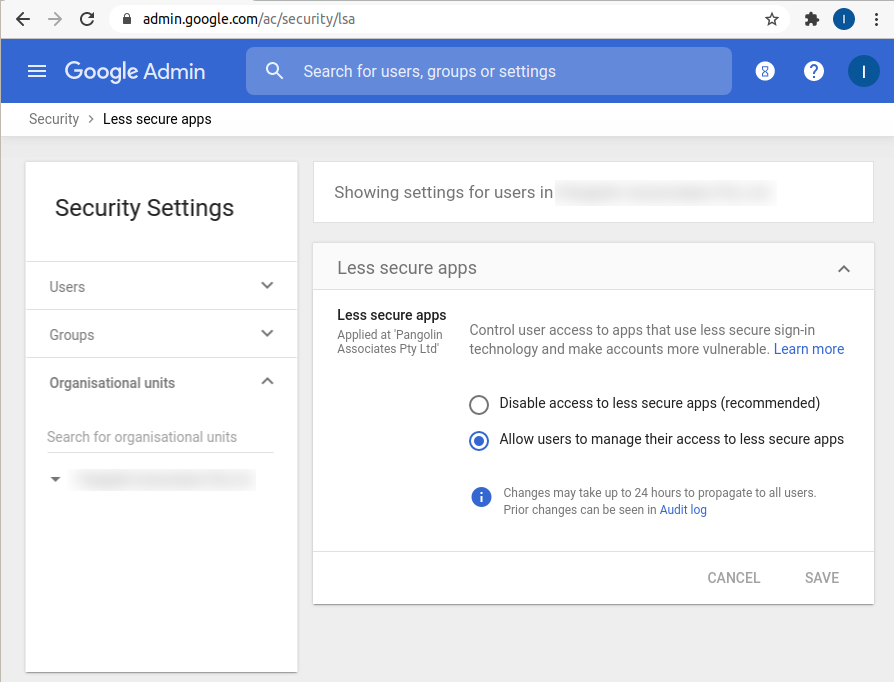Image resolution: width=894 pixels, height=682 pixels.
Task: Collapse the organisation tree triangle
Action: click(x=56, y=480)
